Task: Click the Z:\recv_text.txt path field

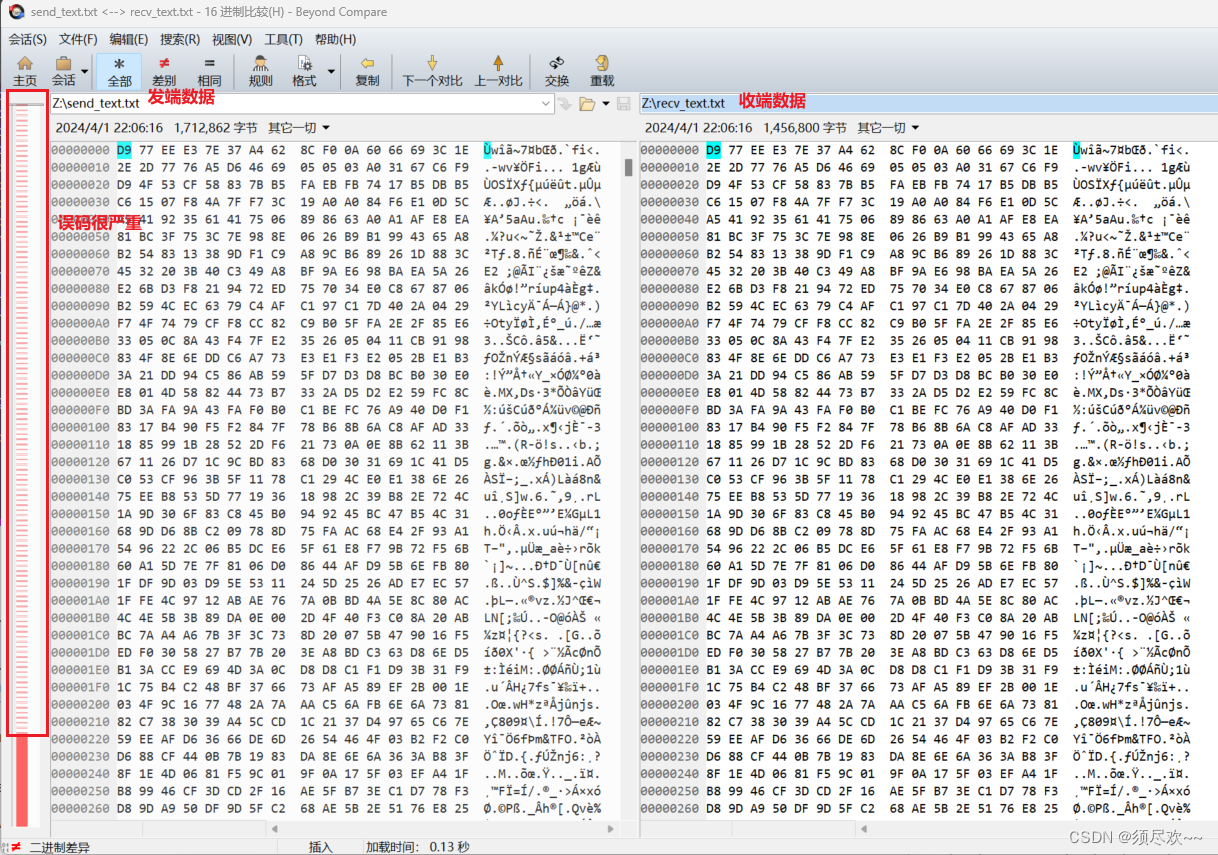Action: (x=928, y=103)
